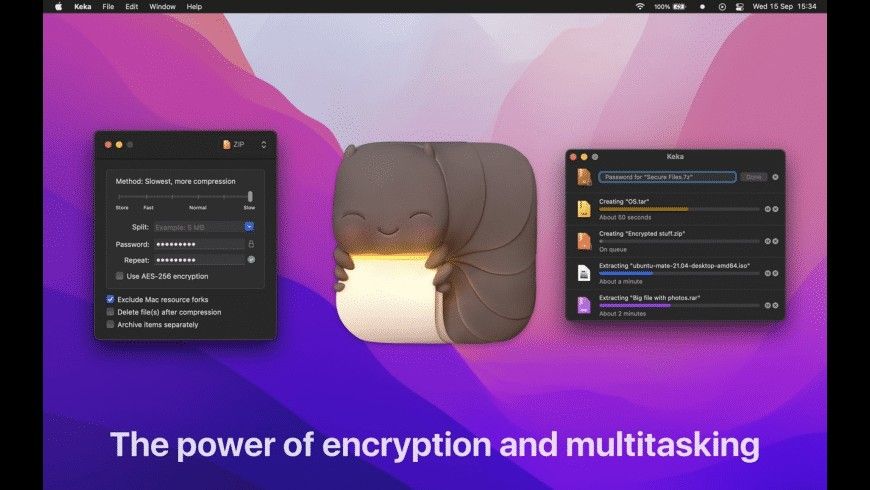Focus the Password for Secure Files.7z field
The height and width of the screenshot is (490, 870).
tap(667, 177)
